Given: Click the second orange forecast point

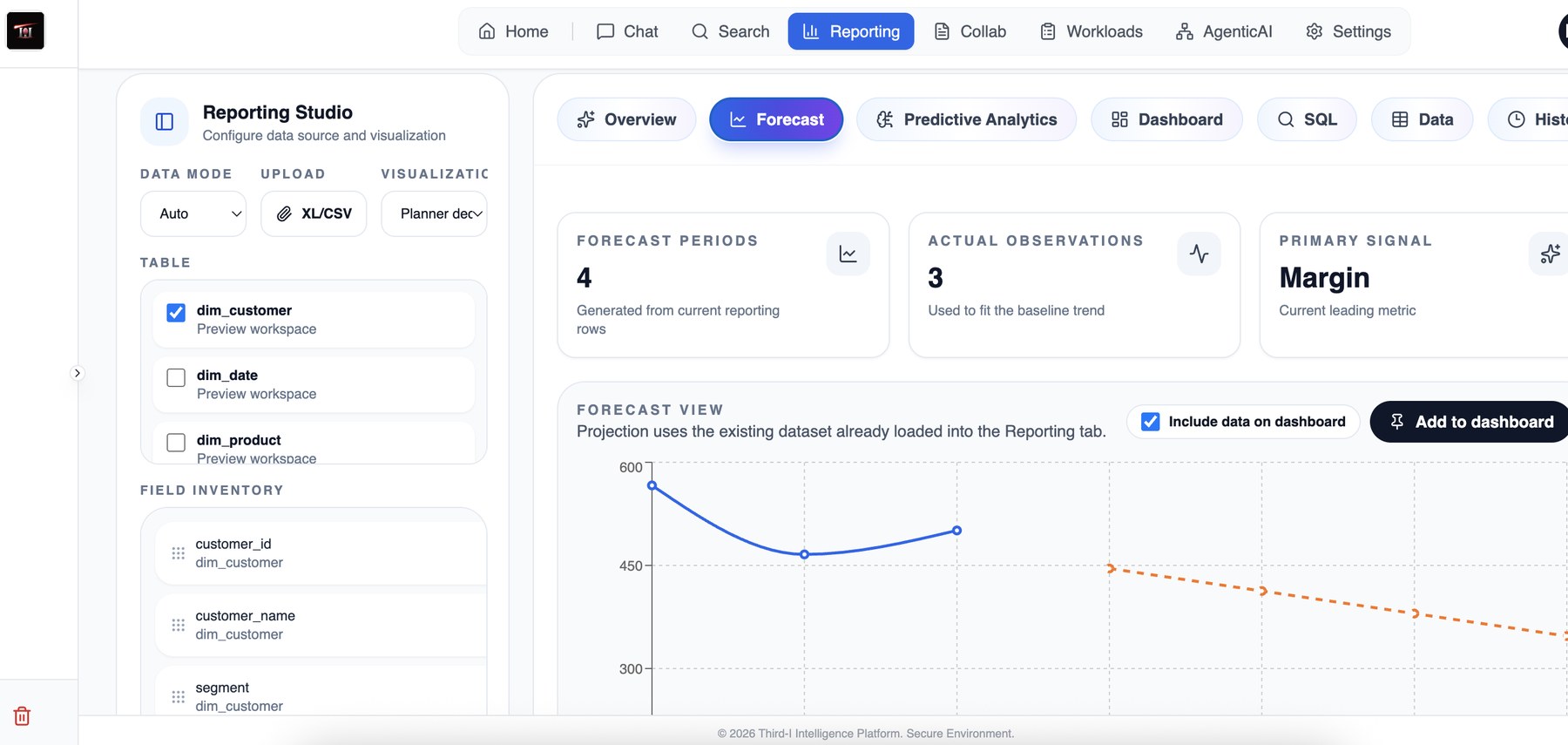Looking at the screenshot, I should pyautogui.click(x=1263, y=591).
